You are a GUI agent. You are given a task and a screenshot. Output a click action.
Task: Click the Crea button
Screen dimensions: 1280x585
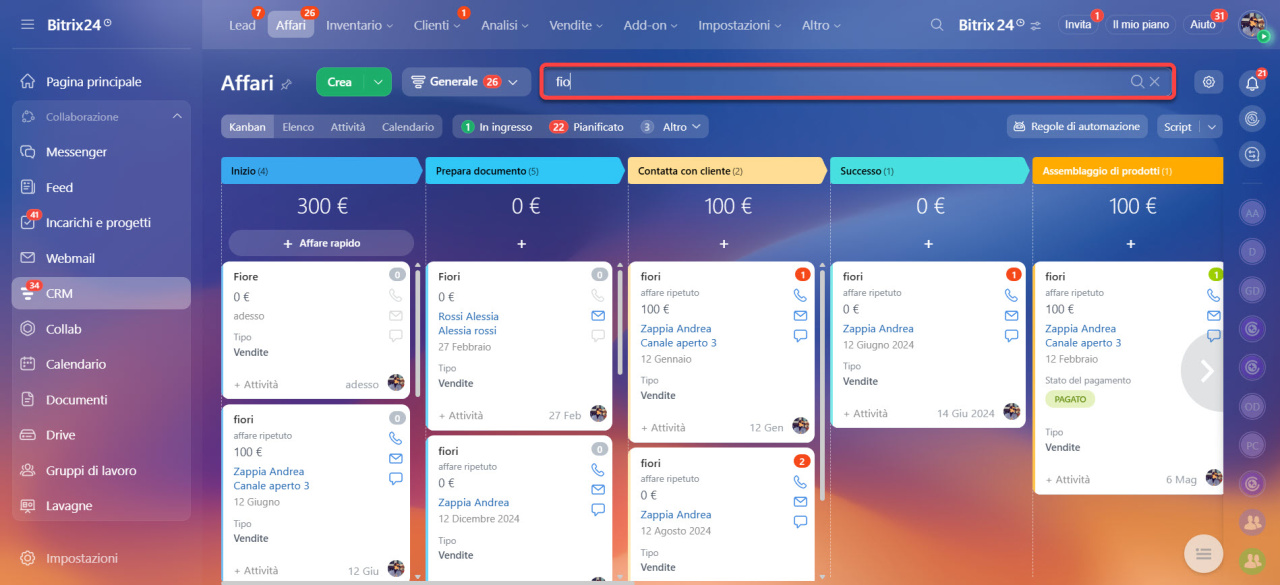(x=340, y=82)
